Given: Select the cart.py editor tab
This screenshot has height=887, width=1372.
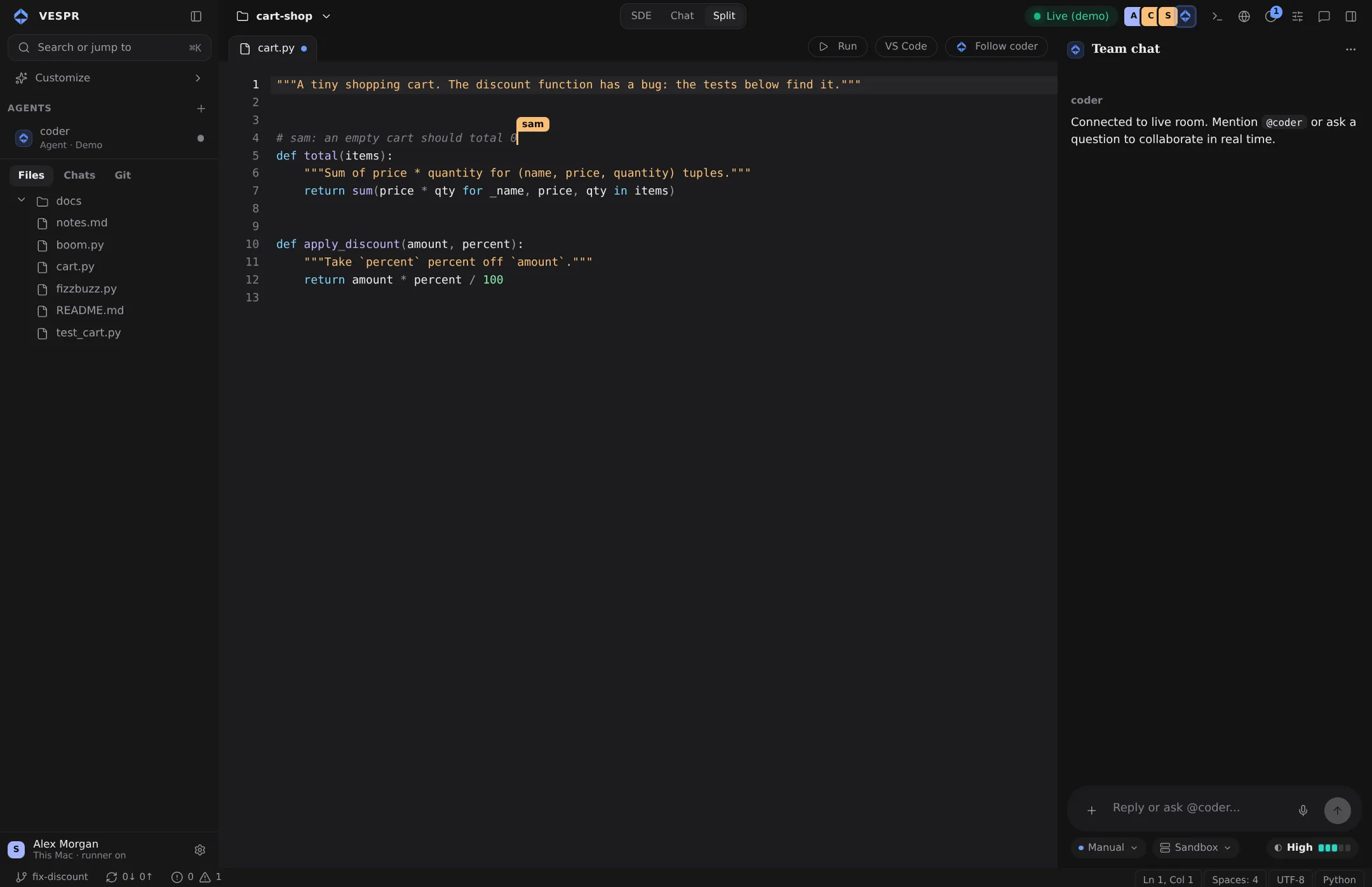Looking at the screenshot, I should pos(273,48).
